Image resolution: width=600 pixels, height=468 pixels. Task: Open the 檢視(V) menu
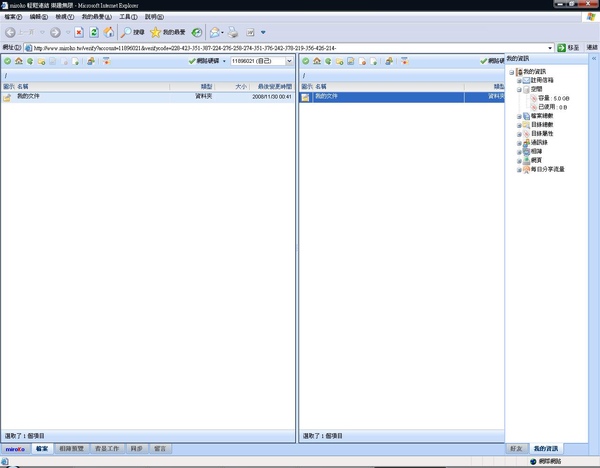tap(65, 17)
